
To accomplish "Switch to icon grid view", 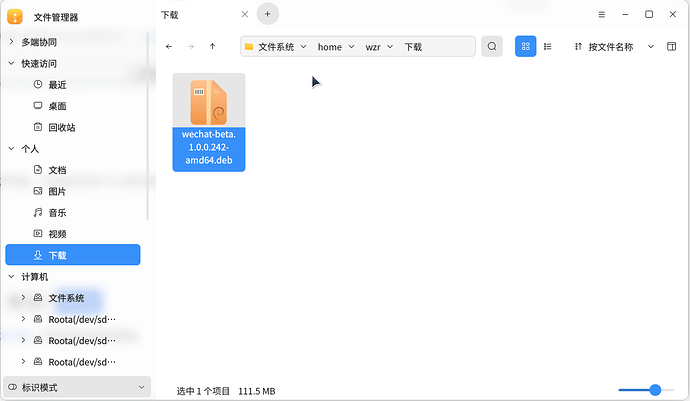I will (x=525, y=46).
